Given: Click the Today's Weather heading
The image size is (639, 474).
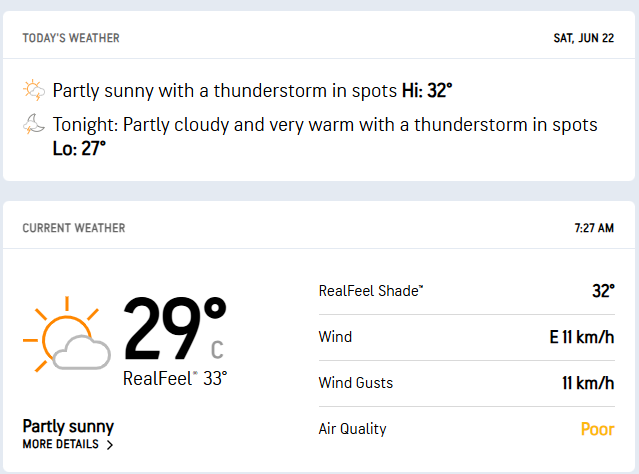Looking at the screenshot, I should click(71, 38).
